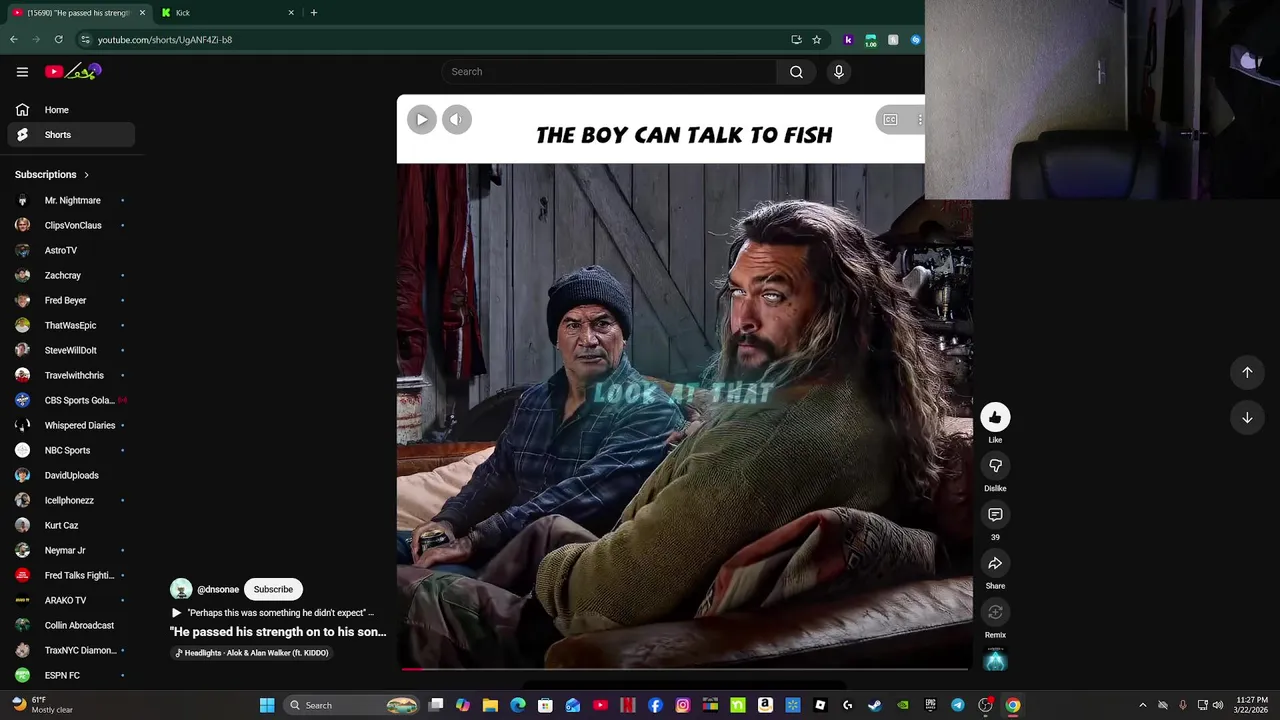Select Shorts in the sidebar
The width and height of the screenshot is (1280, 720).
click(x=71, y=135)
